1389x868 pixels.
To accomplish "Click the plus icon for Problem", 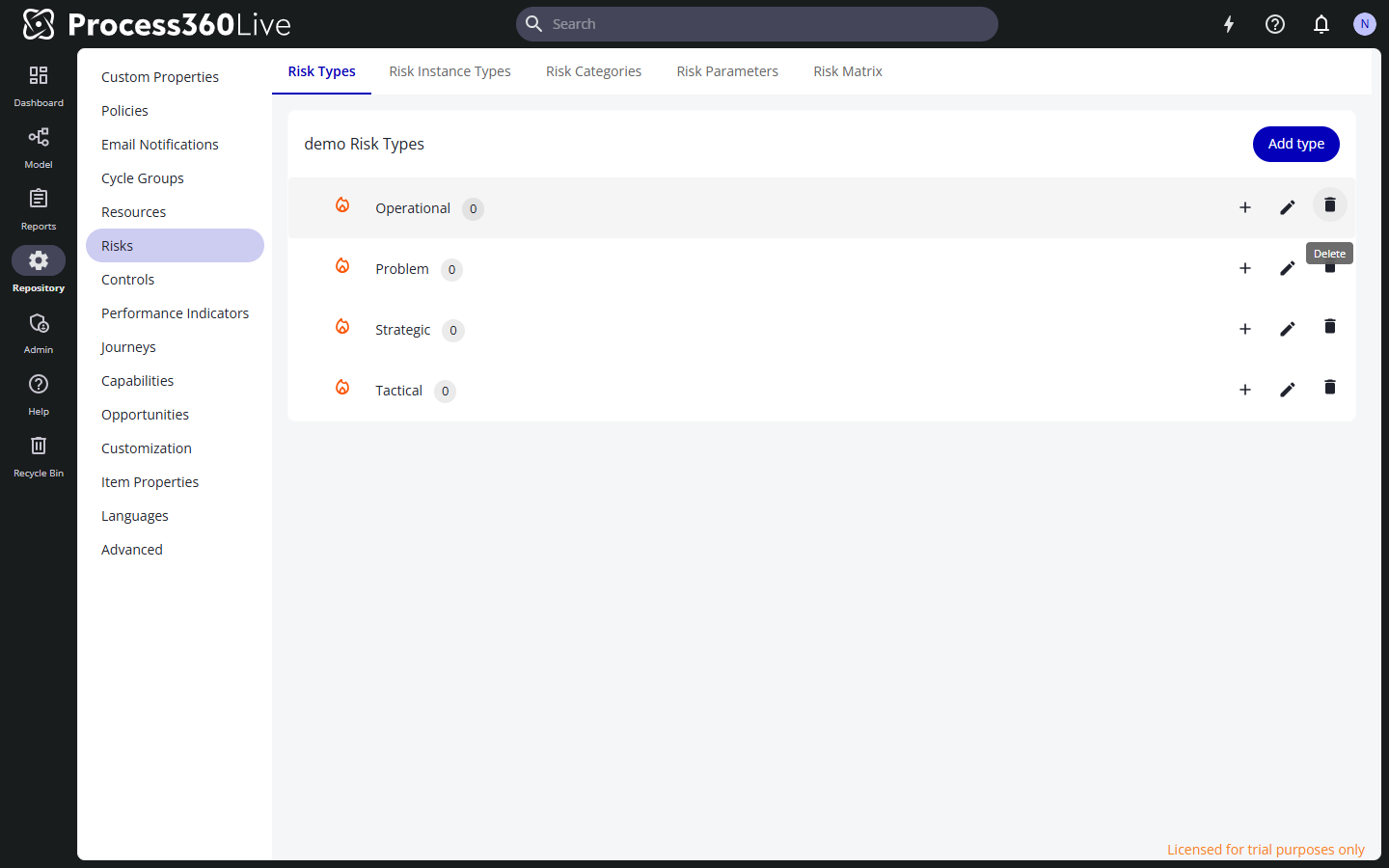I will [1245, 268].
